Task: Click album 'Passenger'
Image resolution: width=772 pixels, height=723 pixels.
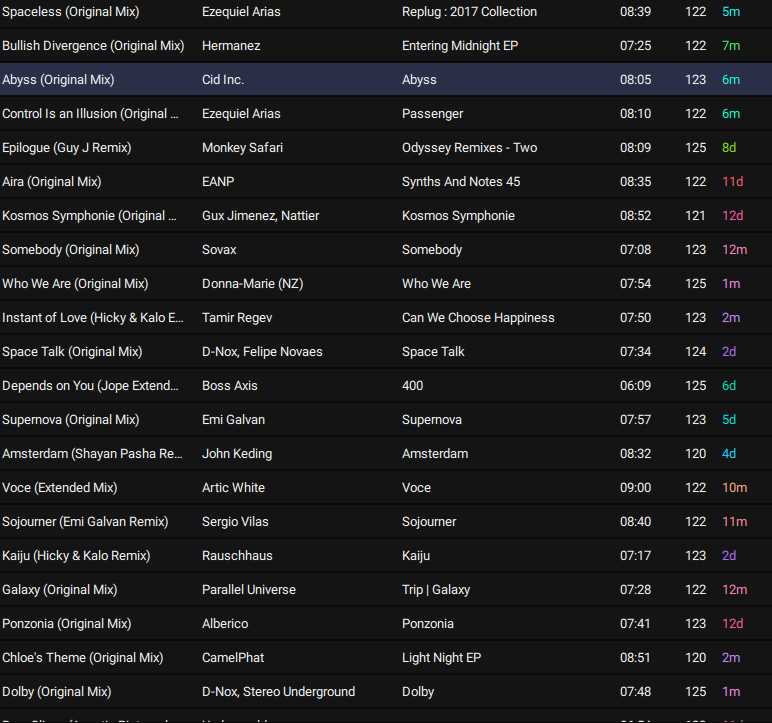Action: (432, 114)
